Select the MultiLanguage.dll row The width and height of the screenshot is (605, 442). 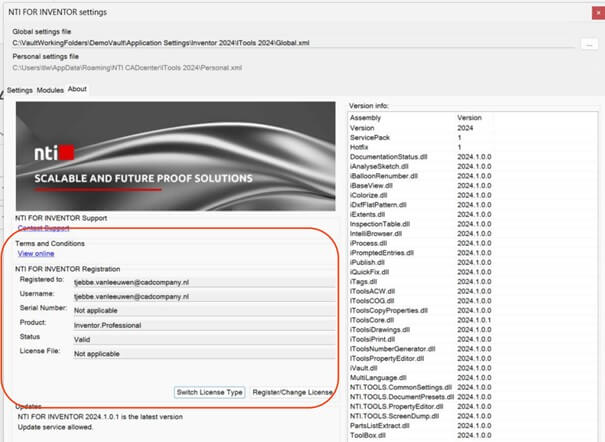pyautogui.click(x=473, y=378)
